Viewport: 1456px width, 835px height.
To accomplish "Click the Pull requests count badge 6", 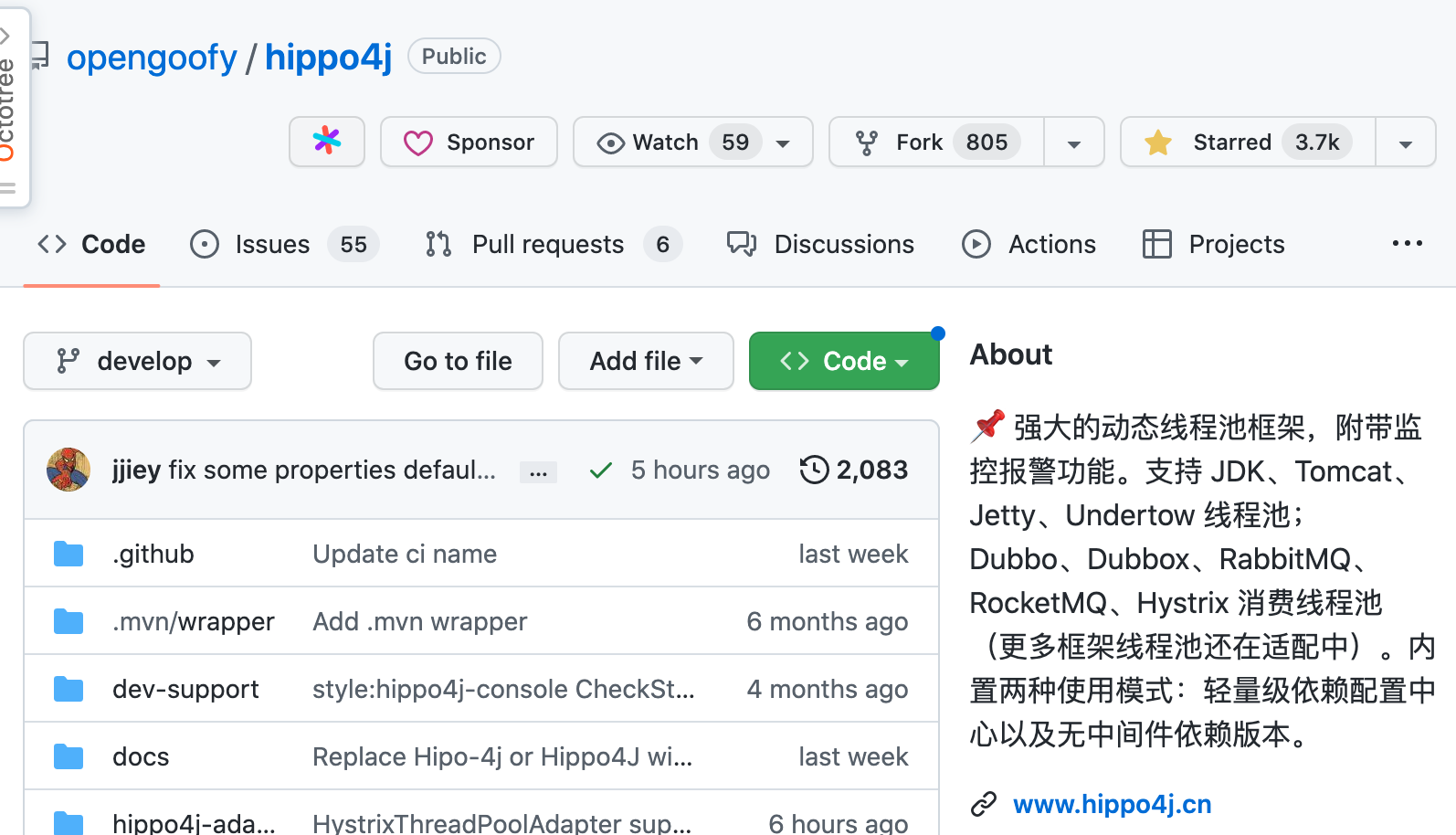I will point(663,244).
